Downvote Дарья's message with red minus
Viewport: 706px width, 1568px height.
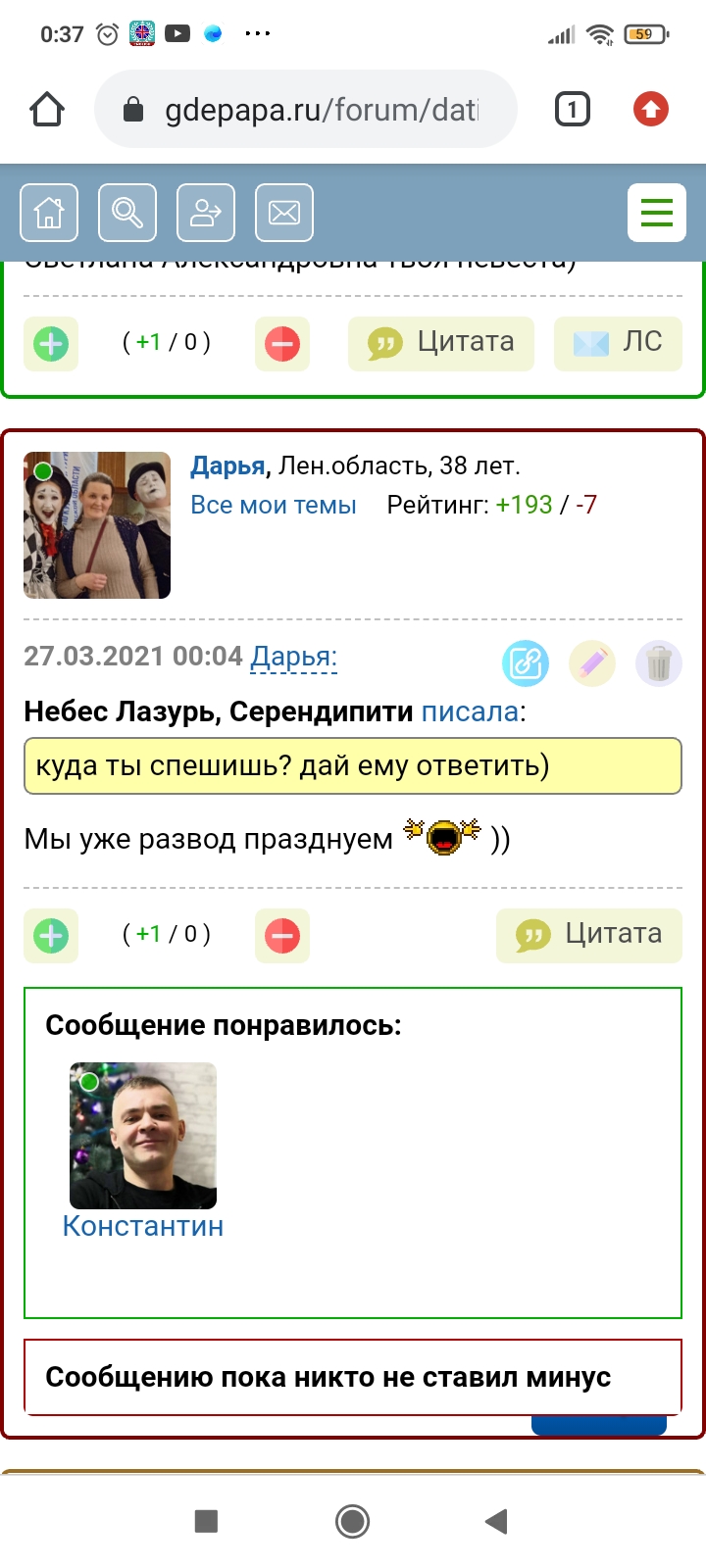(x=282, y=936)
